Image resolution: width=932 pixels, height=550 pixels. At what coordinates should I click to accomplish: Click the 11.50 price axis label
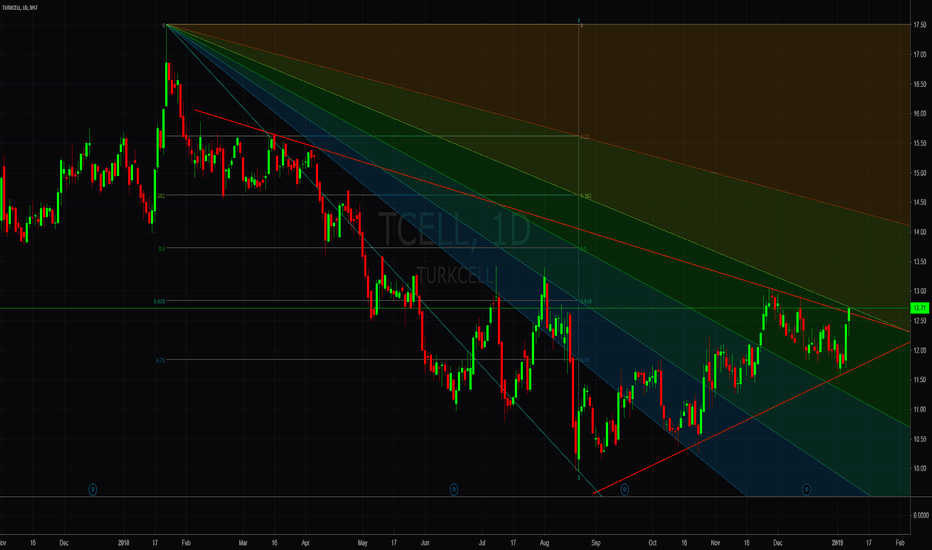(x=920, y=380)
